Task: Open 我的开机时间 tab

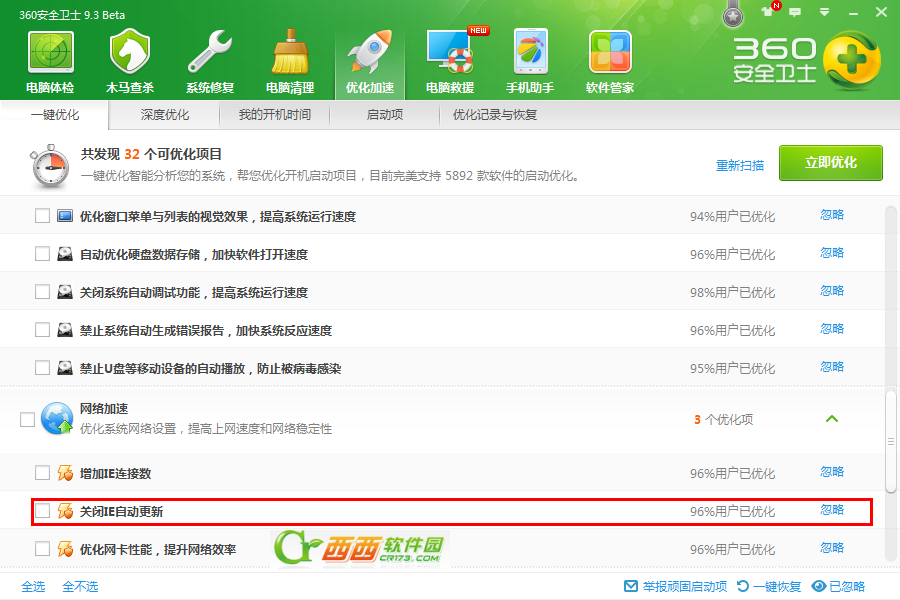Action: [x=274, y=115]
